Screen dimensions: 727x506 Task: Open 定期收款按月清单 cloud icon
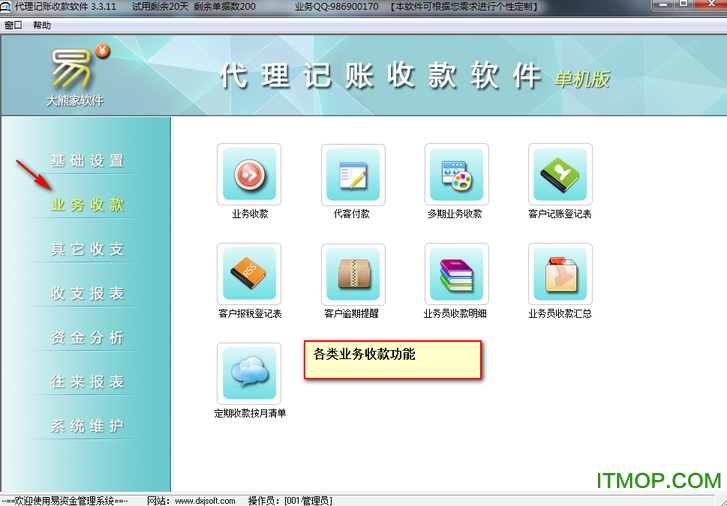click(249, 373)
